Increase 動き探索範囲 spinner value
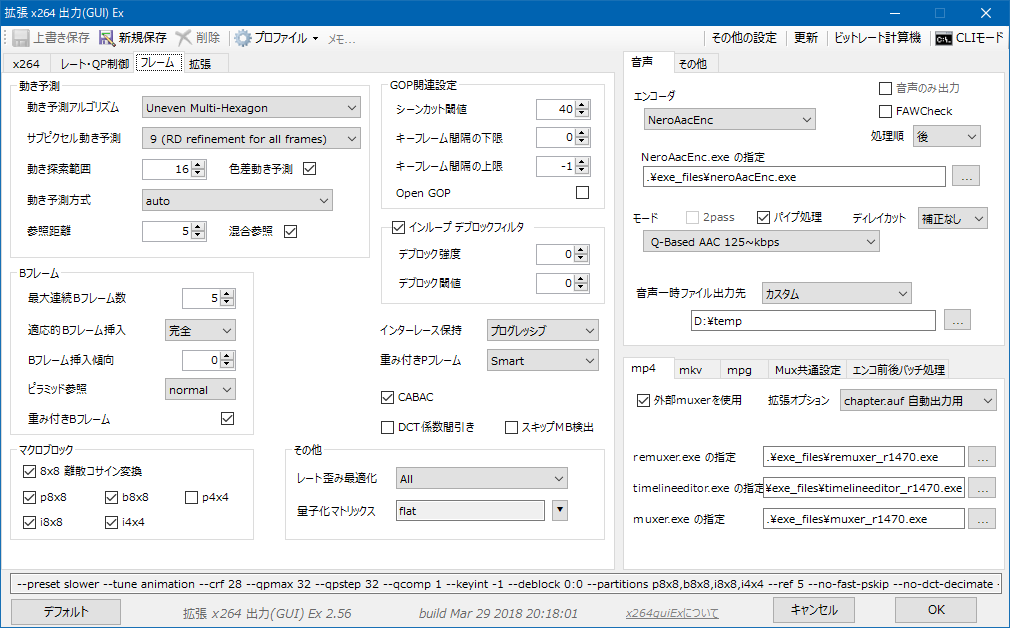 coord(198,165)
